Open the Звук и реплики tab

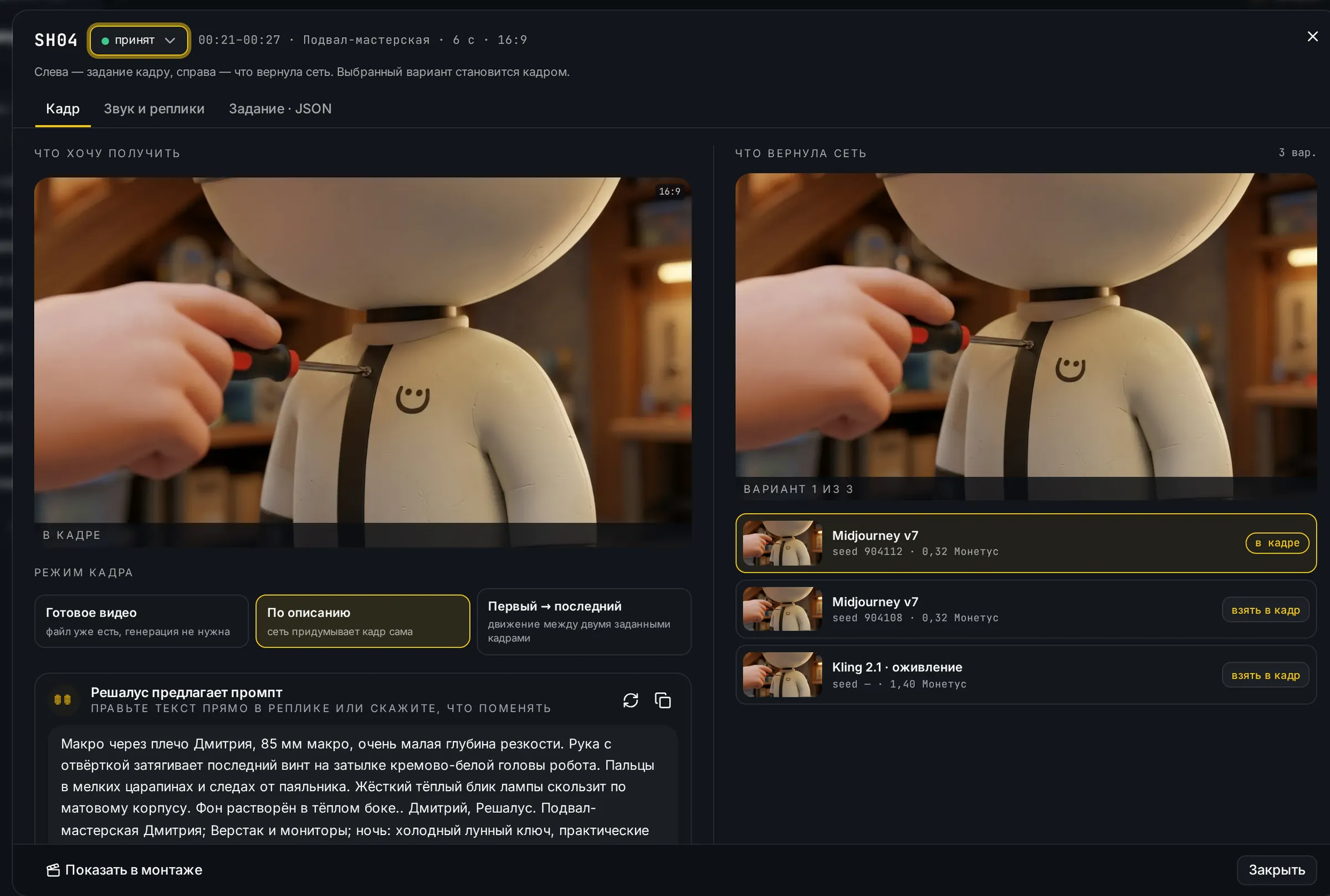click(x=154, y=109)
